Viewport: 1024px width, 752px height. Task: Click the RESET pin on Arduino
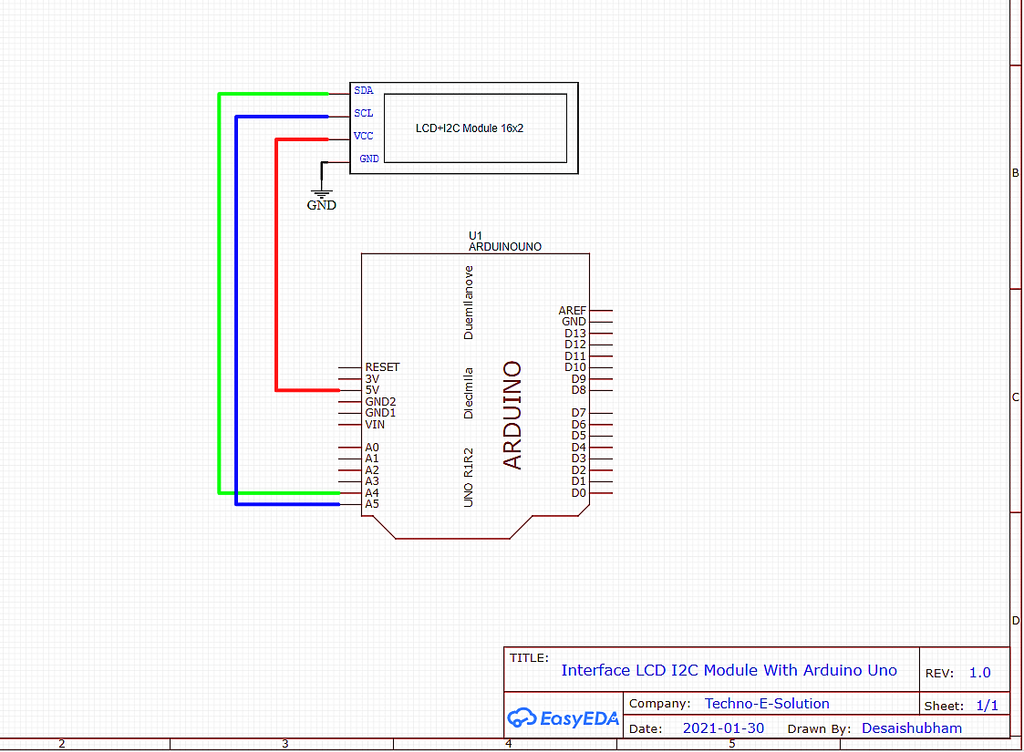382,367
